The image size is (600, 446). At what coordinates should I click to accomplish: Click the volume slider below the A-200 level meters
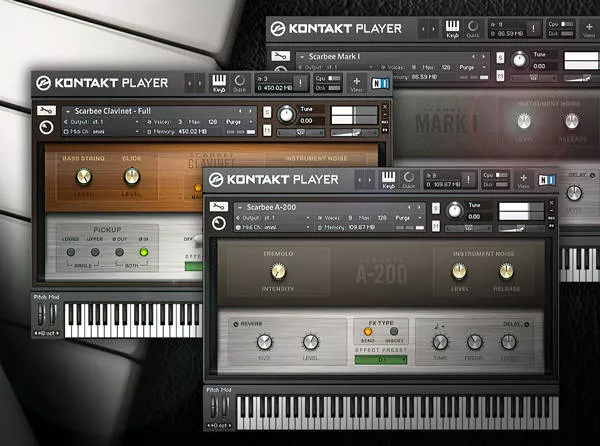point(521,228)
